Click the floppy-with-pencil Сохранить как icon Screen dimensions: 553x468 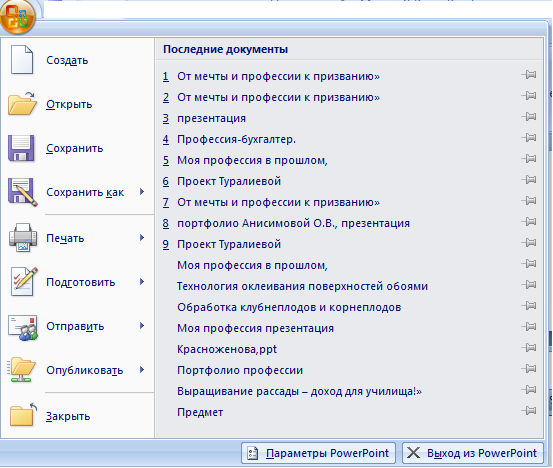[x=23, y=192]
